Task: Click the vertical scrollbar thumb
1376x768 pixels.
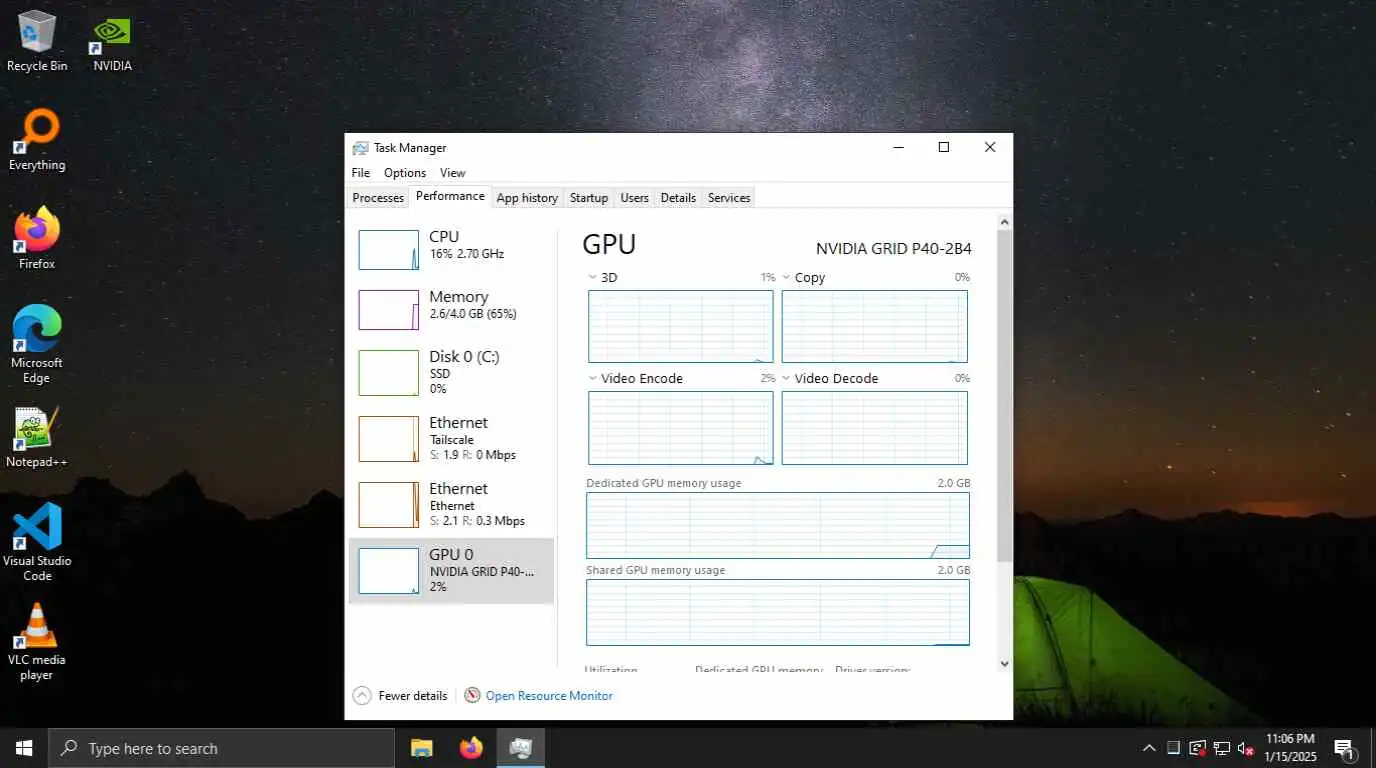Action: coord(1005,395)
